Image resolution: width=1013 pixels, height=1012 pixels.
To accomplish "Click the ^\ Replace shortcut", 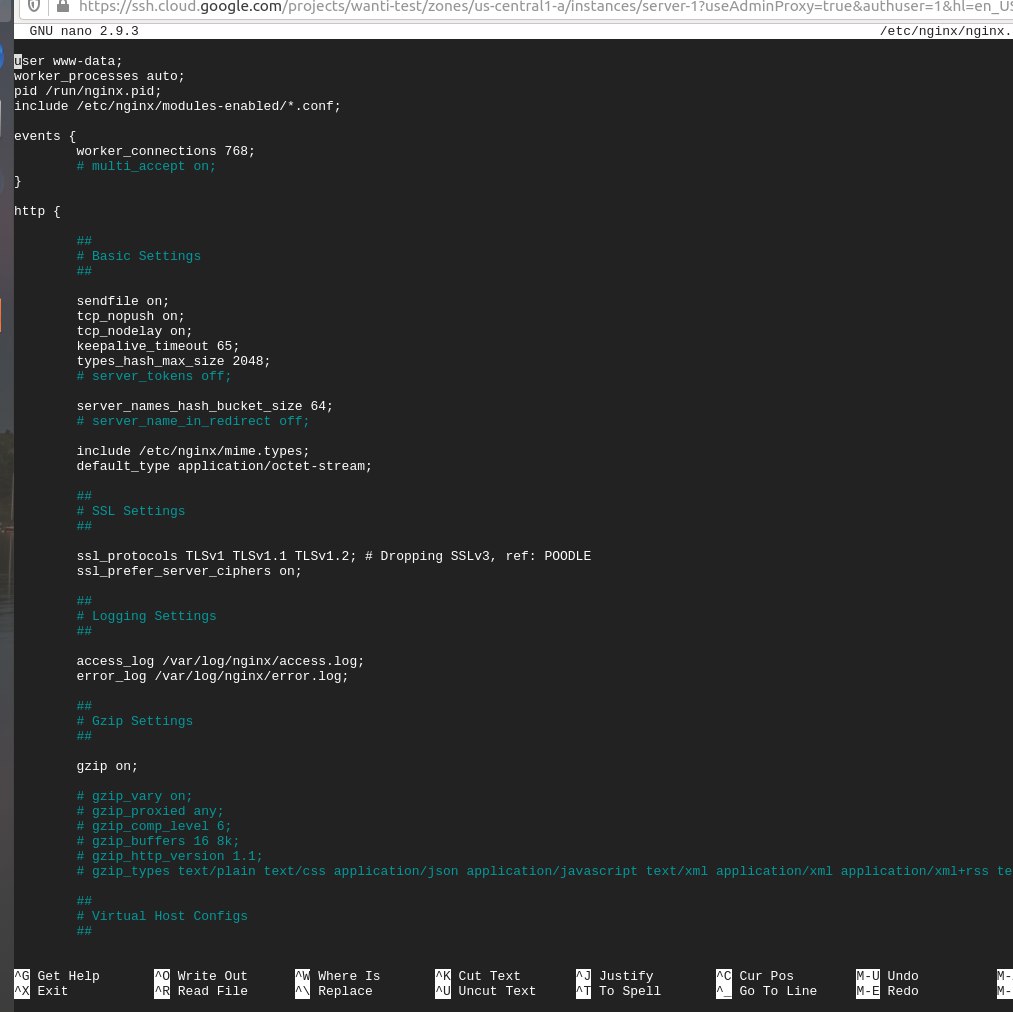I will tap(333, 991).
